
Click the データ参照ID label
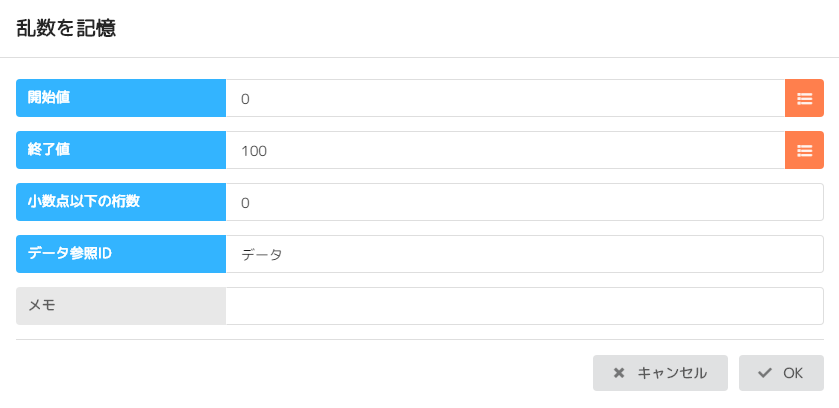pos(120,254)
